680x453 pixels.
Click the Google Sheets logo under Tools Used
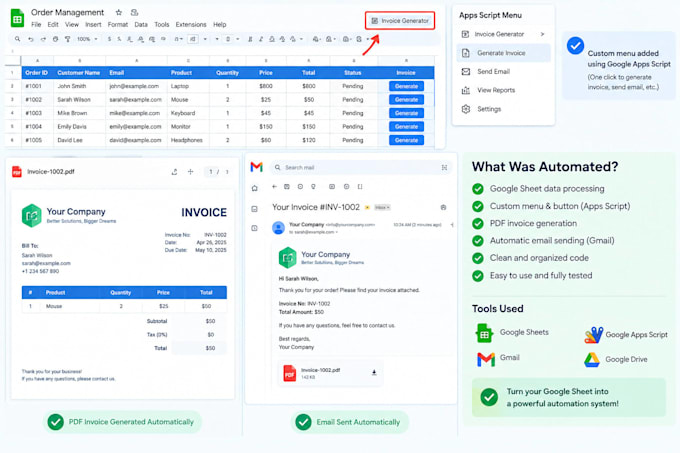coord(484,333)
